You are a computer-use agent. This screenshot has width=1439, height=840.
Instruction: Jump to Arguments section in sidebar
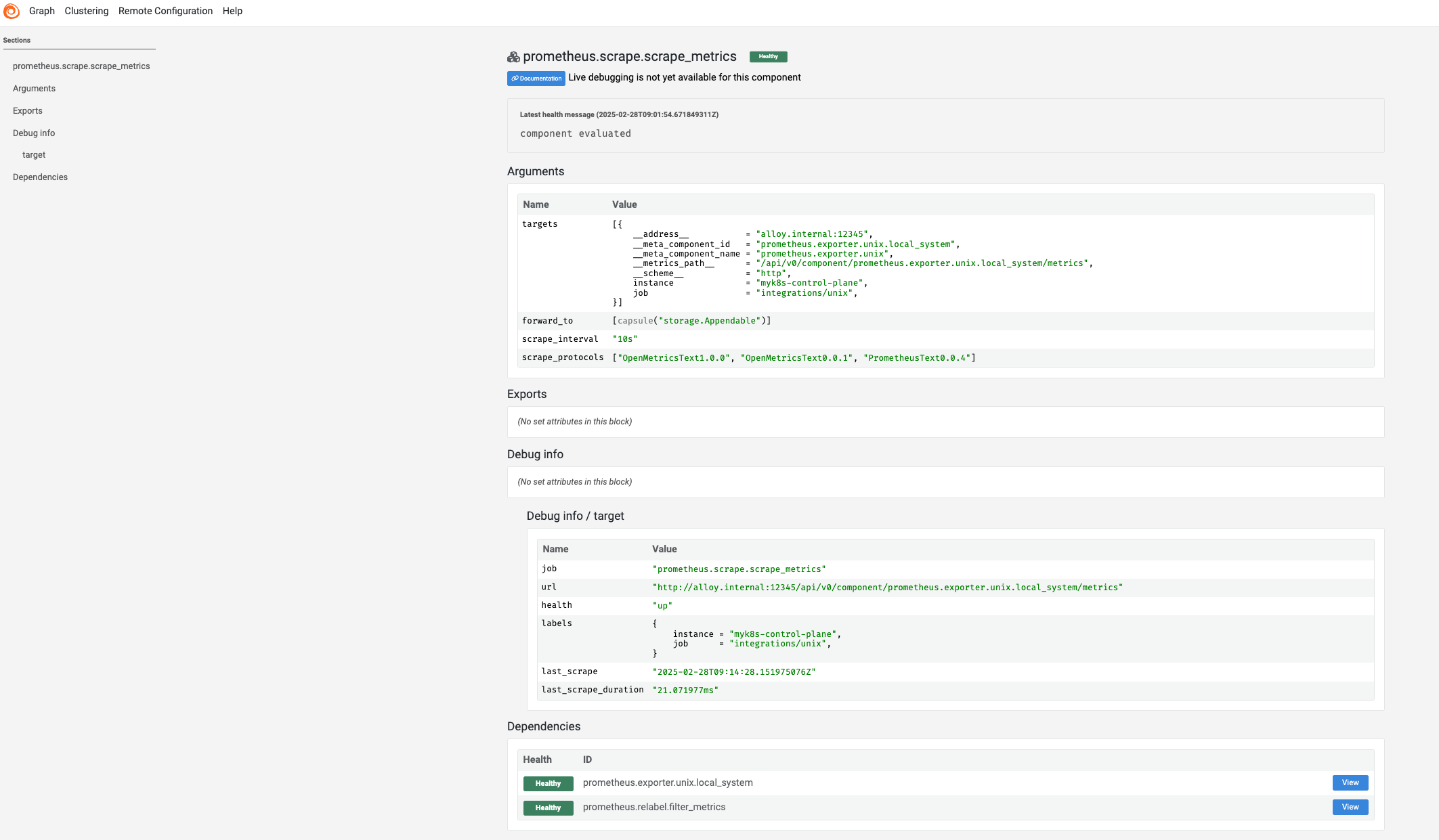pos(34,89)
